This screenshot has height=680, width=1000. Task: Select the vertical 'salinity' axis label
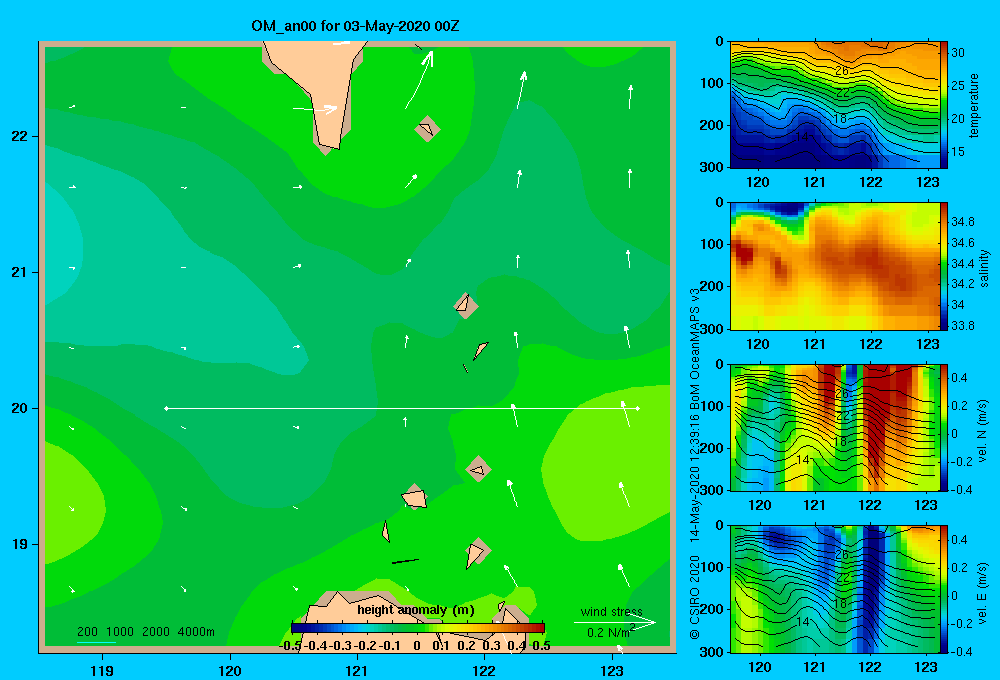pyautogui.click(x=984, y=268)
